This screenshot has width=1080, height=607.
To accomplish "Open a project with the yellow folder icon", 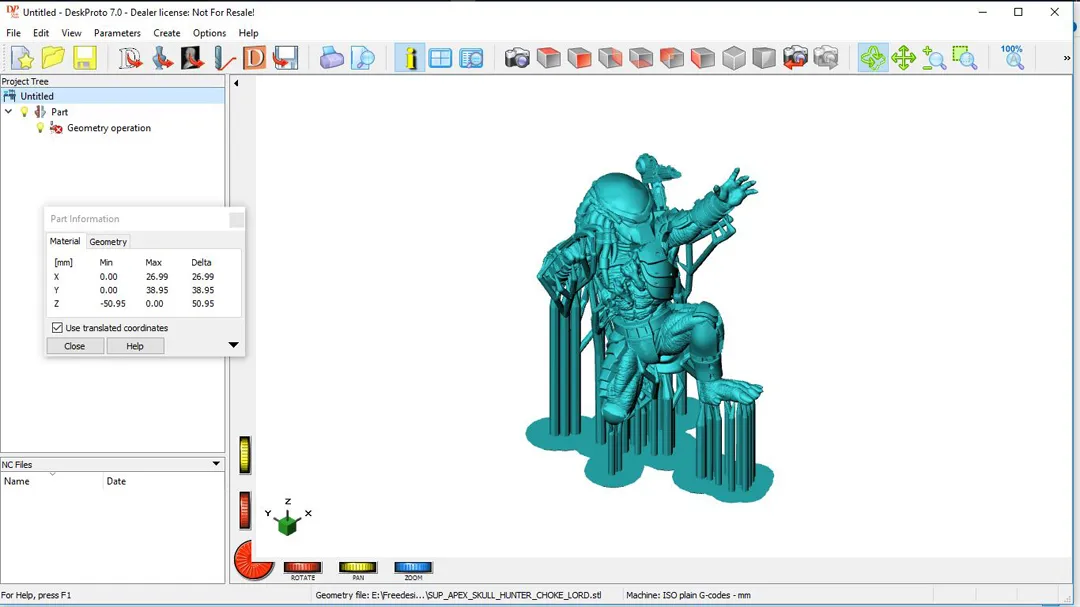I will click(53, 58).
